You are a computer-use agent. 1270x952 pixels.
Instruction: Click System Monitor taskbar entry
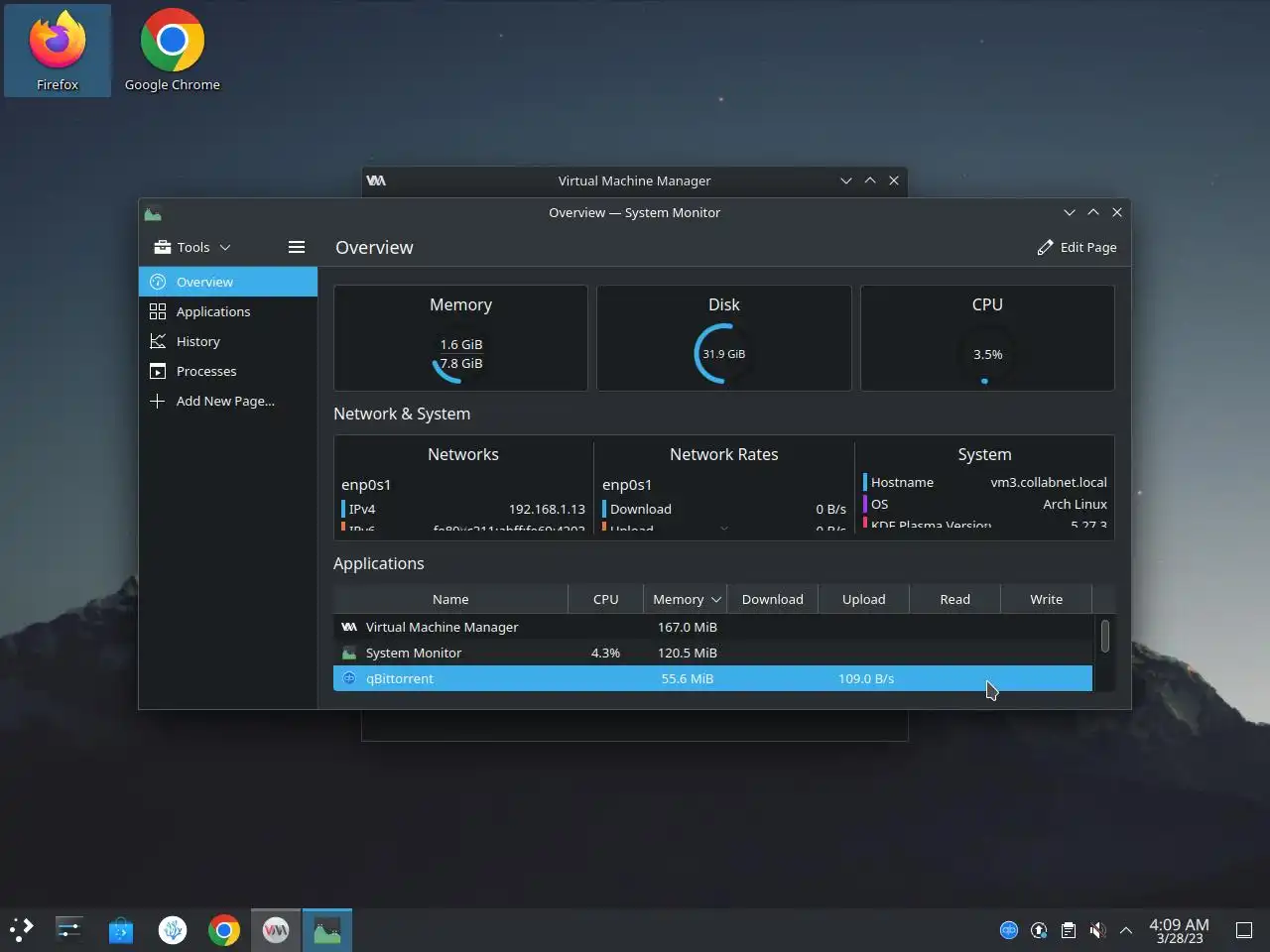(x=327, y=929)
